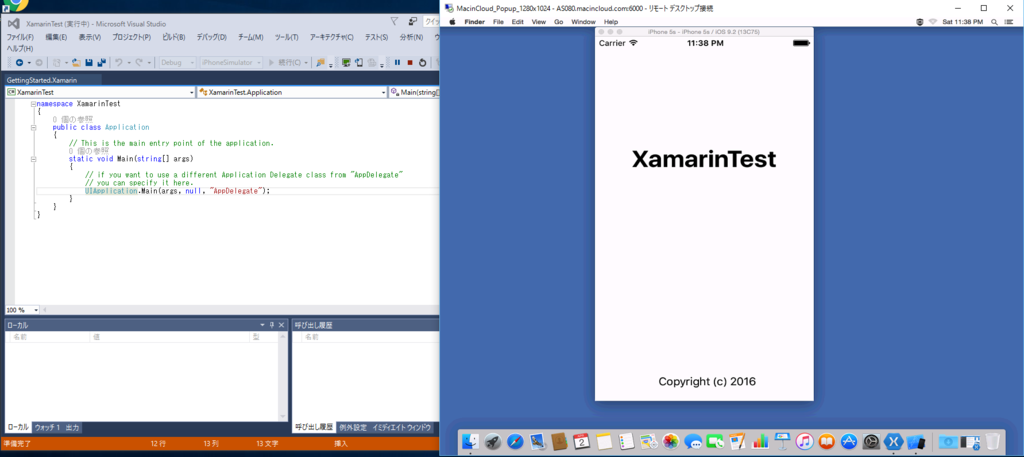Click the Open File folder icon
Image resolution: width=1024 pixels, height=457 pixels.
(x=76, y=63)
